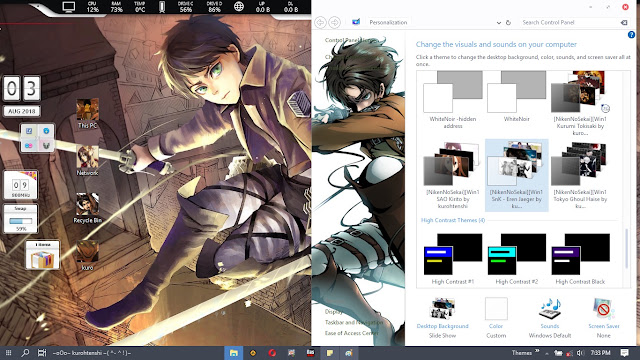The image size is (640, 360).
Task: Select WhiteNoir -hidden address theme
Action: tap(453, 100)
